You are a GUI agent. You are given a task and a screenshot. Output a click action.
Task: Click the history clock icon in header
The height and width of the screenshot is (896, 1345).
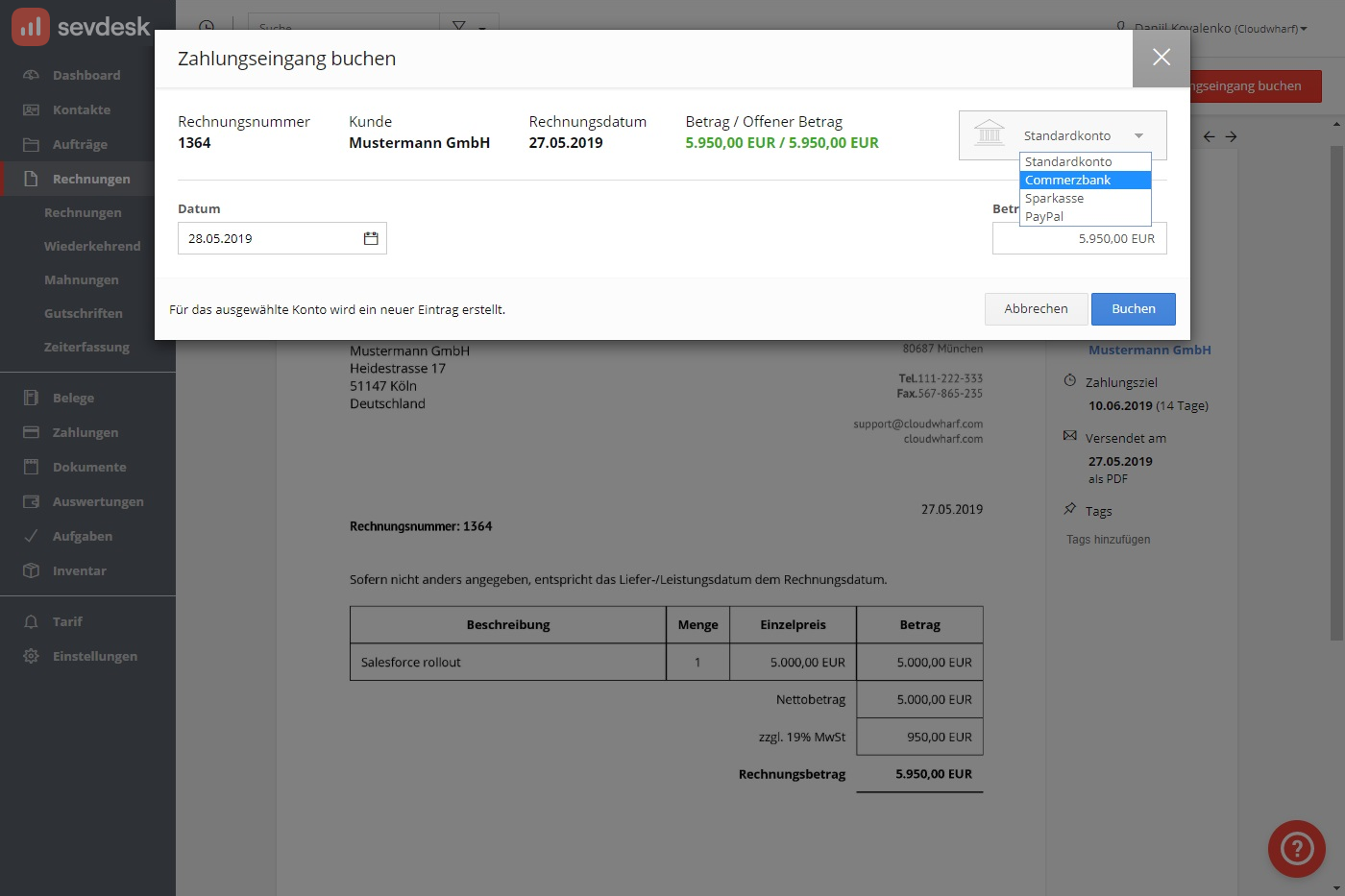point(207,28)
